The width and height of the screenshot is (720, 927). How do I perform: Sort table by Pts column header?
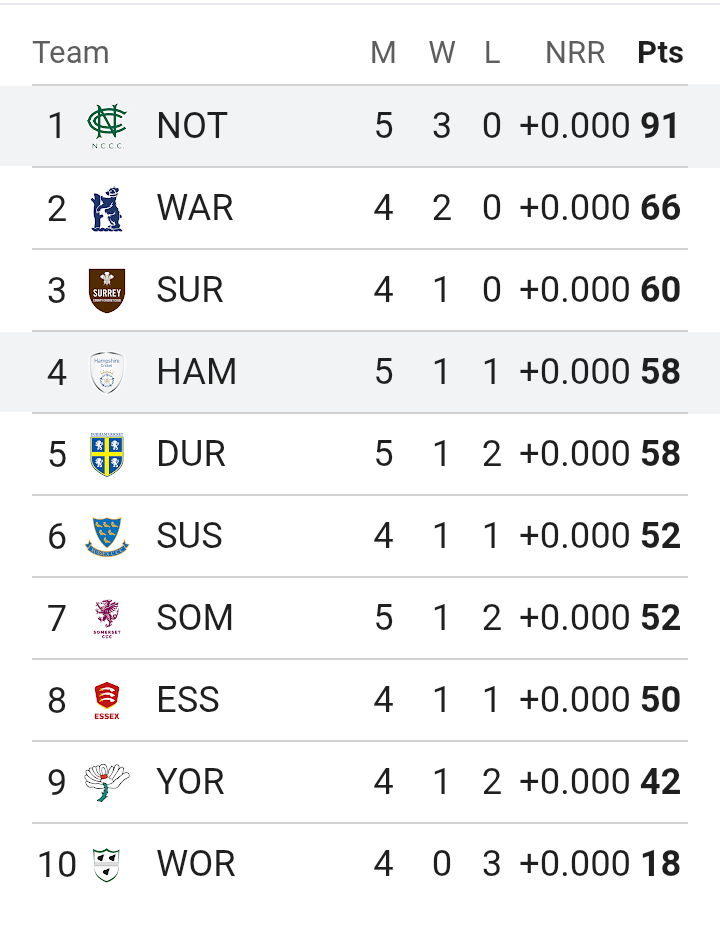[x=660, y=53]
